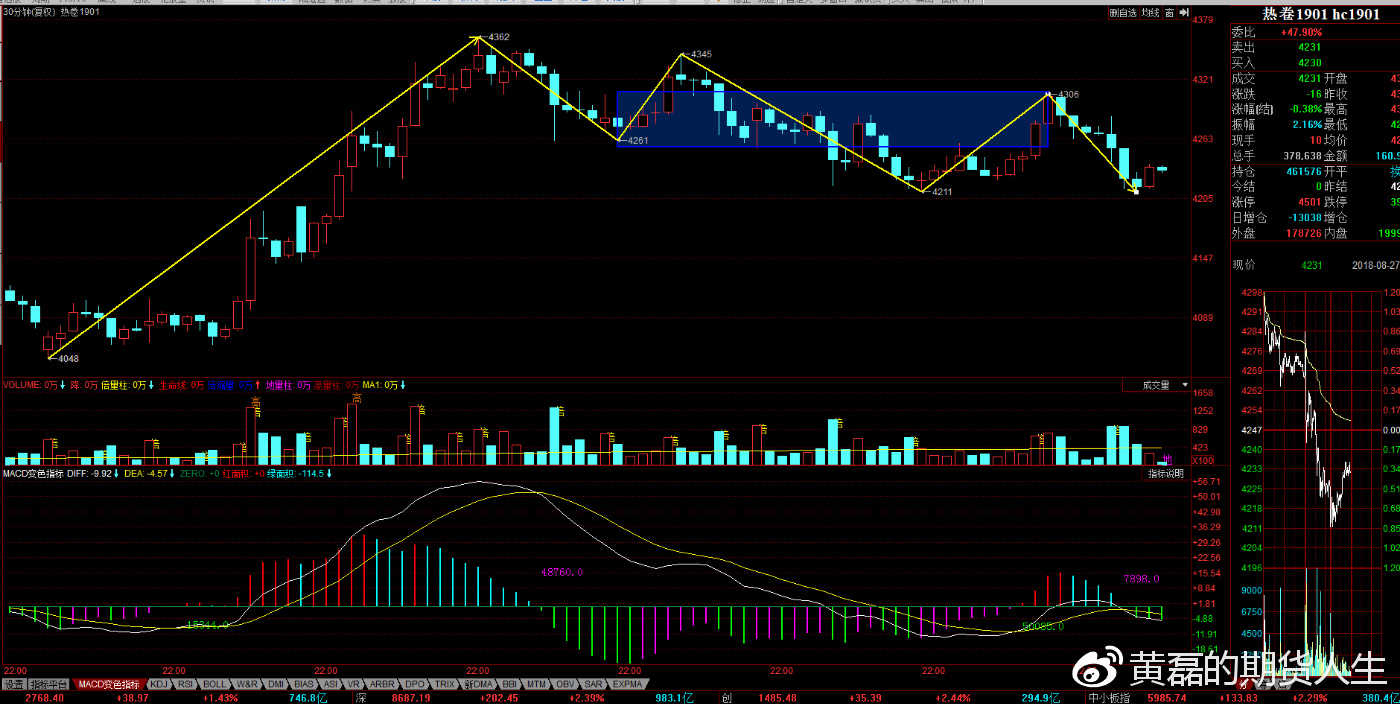Click the 删自选 button above the chart
1400x704 pixels.
coord(1123,13)
